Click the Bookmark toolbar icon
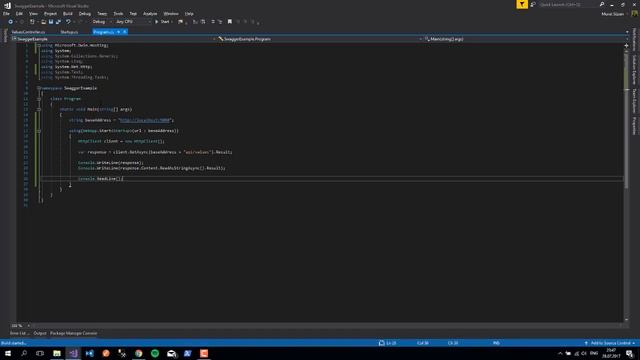This screenshot has width=640, height=360. pos(230,22)
